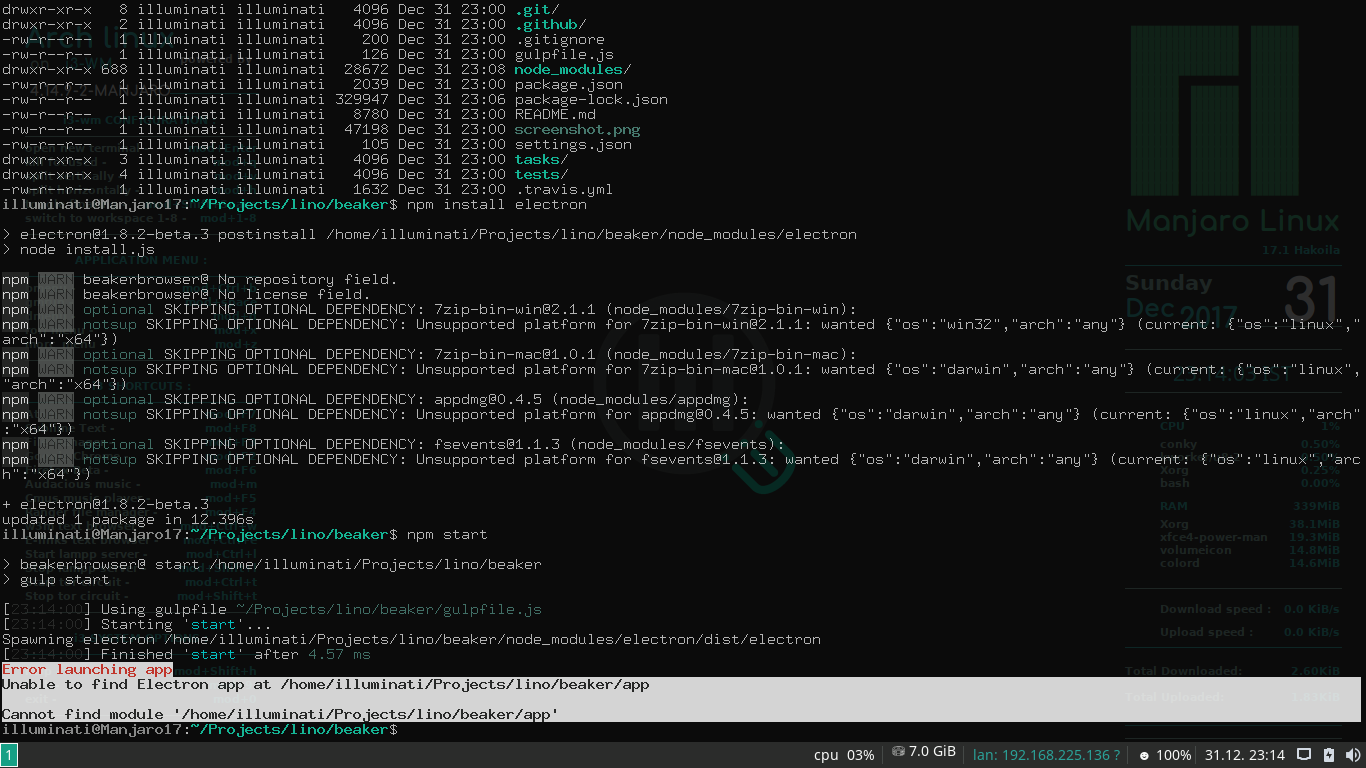
Task: Click the tasks/ directory name
Action: tap(542, 159)
